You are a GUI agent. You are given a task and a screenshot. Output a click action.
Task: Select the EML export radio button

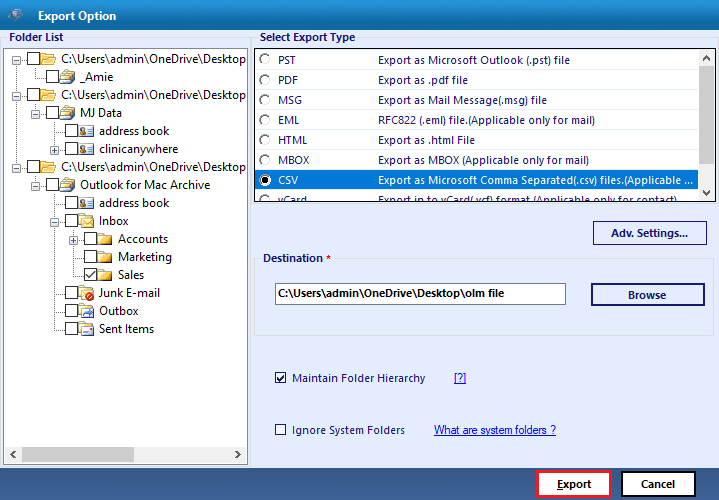pos(265,120)
